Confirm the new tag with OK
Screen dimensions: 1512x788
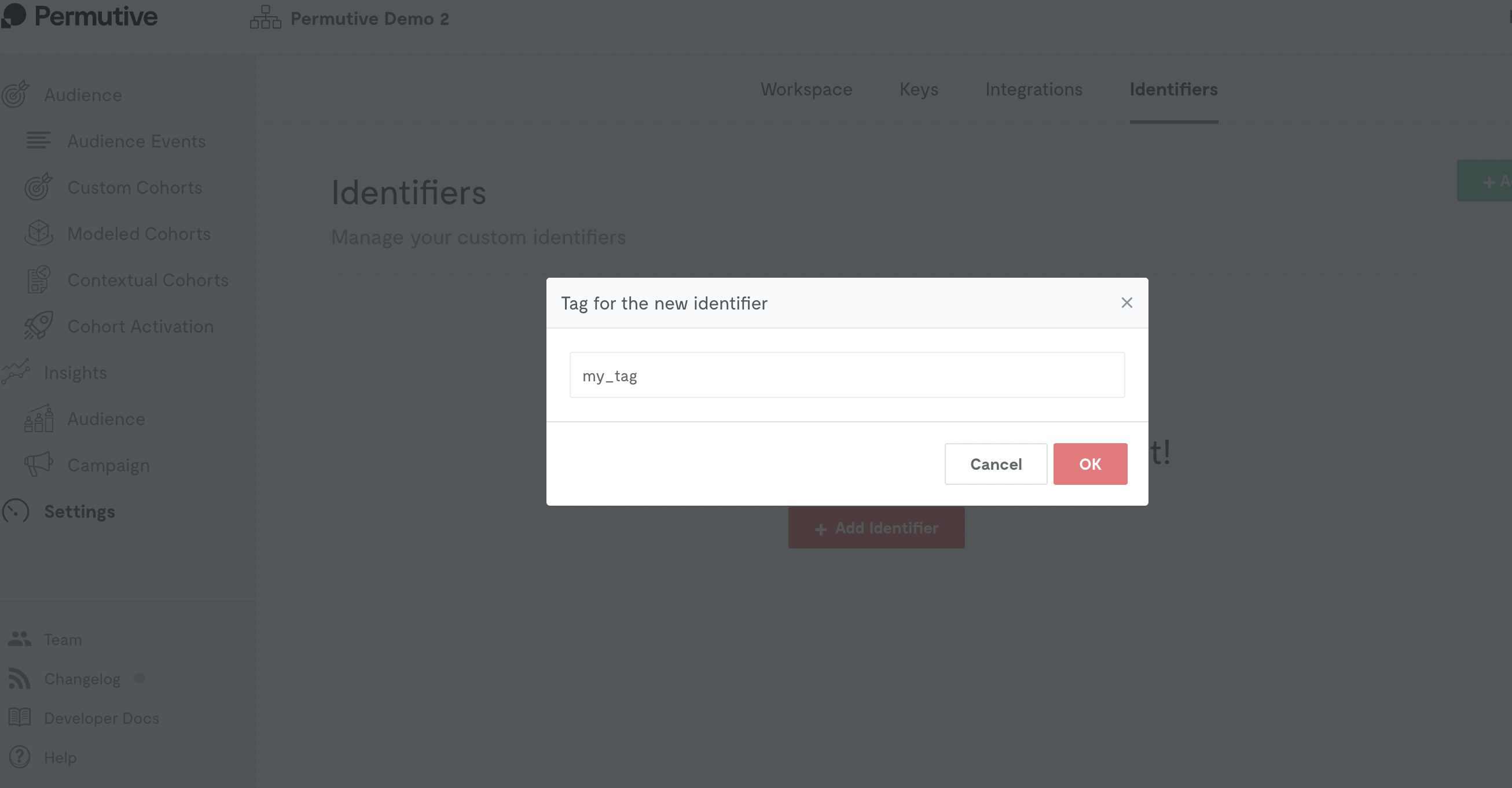point(1090,464)
